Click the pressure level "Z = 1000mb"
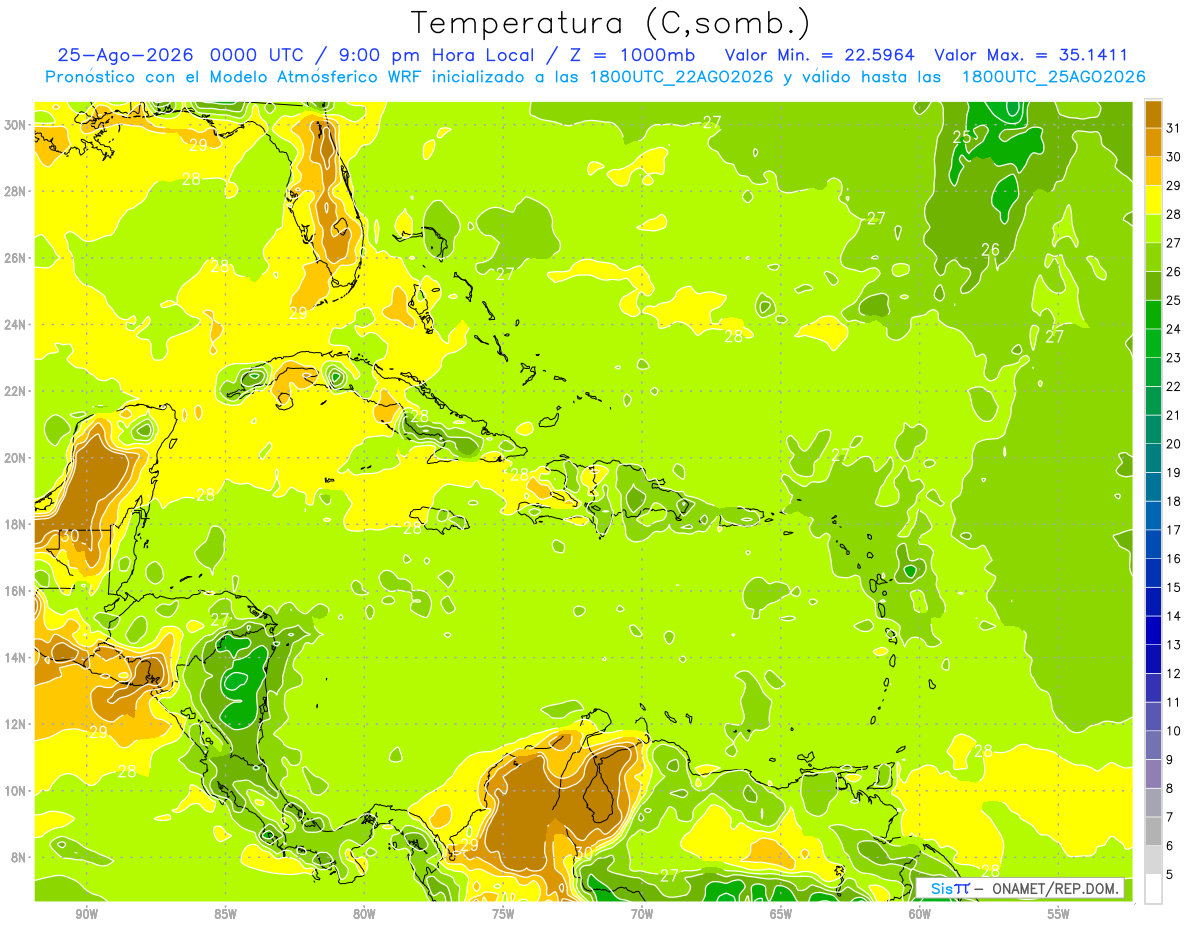1200x927 pixels. [x=632, y=55]
